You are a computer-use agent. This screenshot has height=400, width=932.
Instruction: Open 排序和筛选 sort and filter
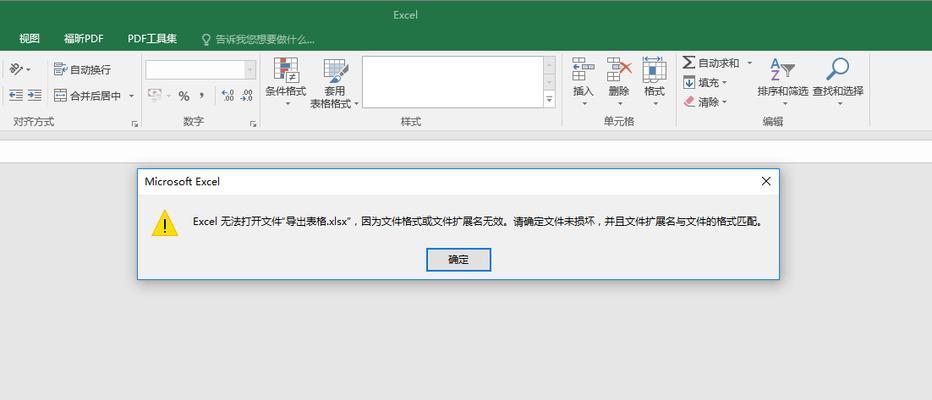783,81
